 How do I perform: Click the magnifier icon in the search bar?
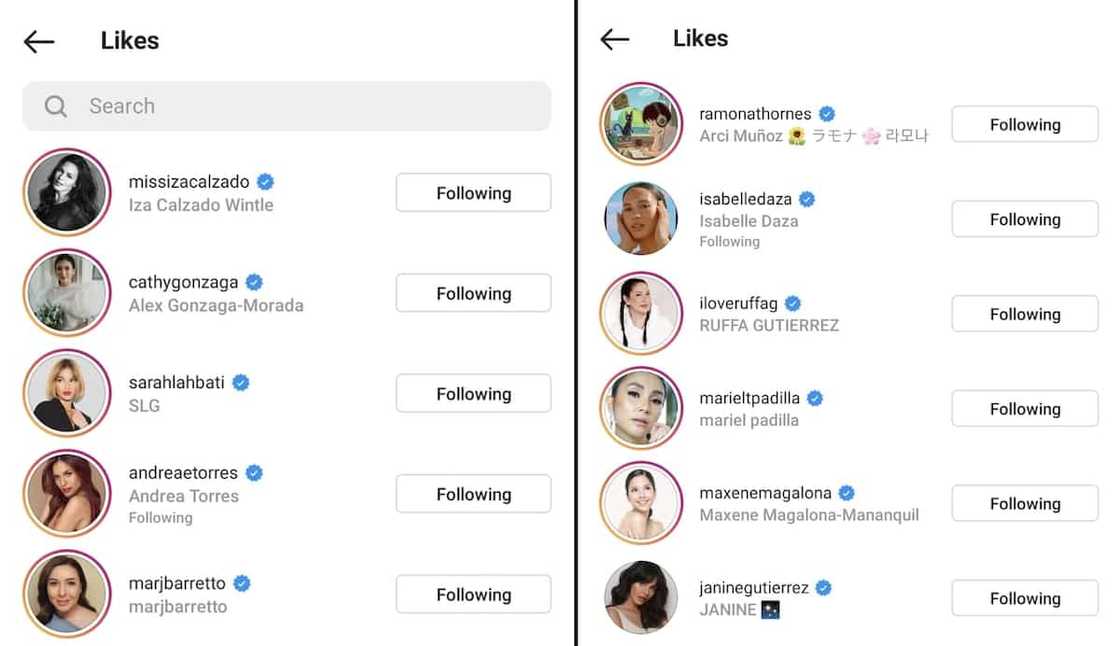(56, 106)
